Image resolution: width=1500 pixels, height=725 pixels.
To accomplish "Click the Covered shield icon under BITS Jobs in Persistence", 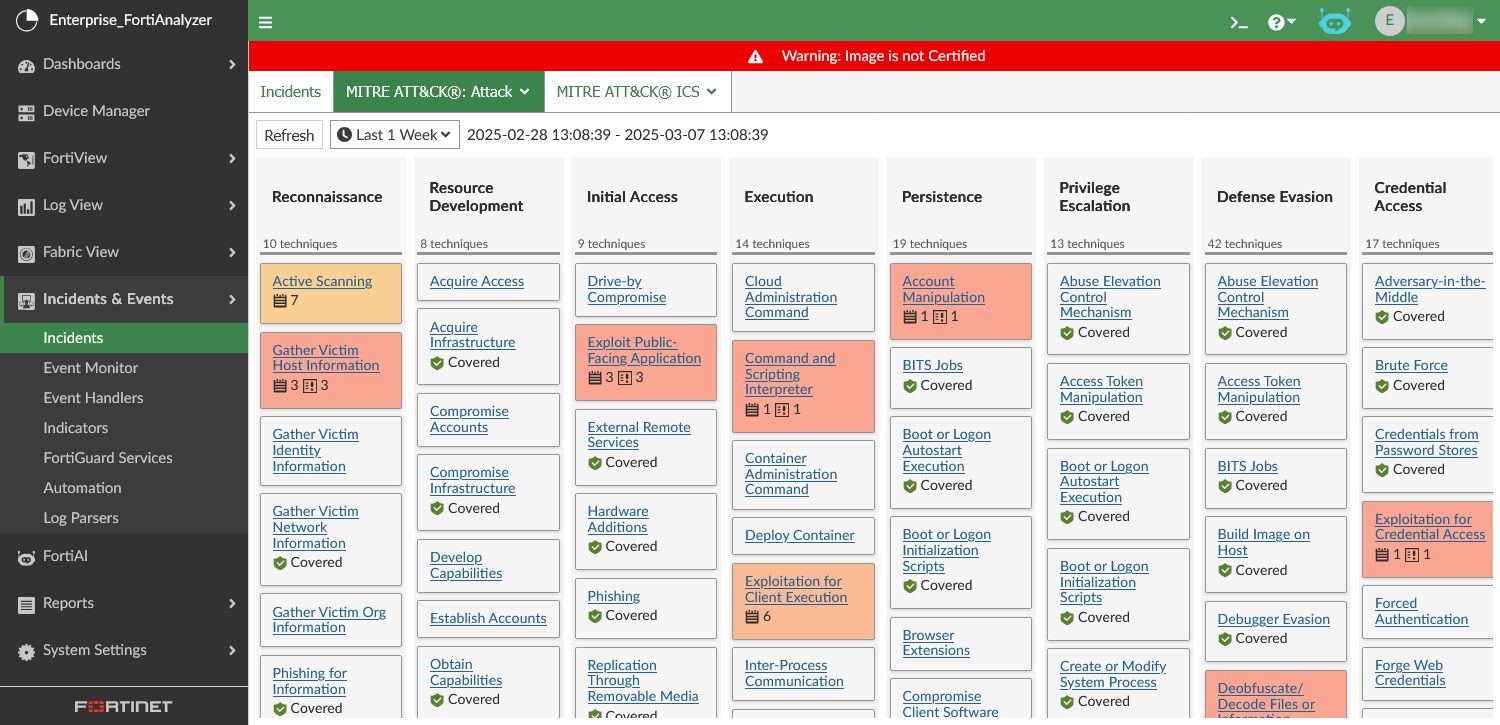I will pyautogui.click(x=910, y=385).
